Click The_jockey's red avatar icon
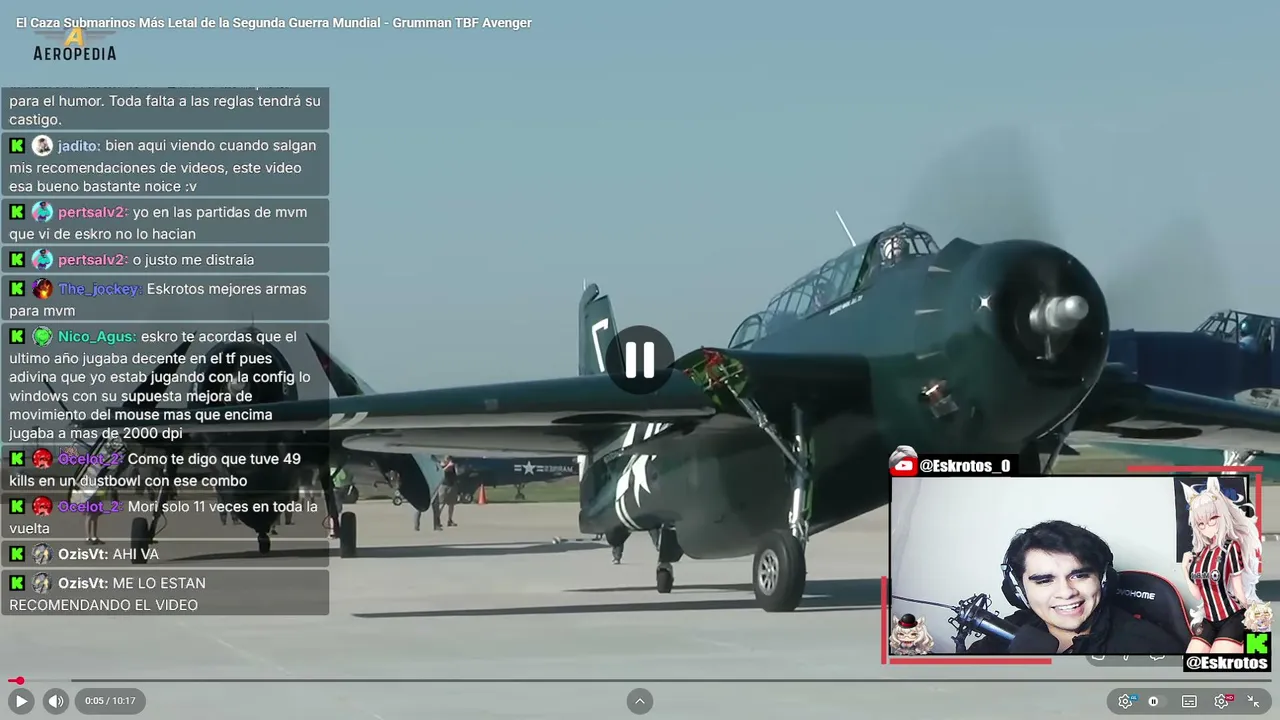Screen dimensions: 1280x720 [x=42, y=289]
